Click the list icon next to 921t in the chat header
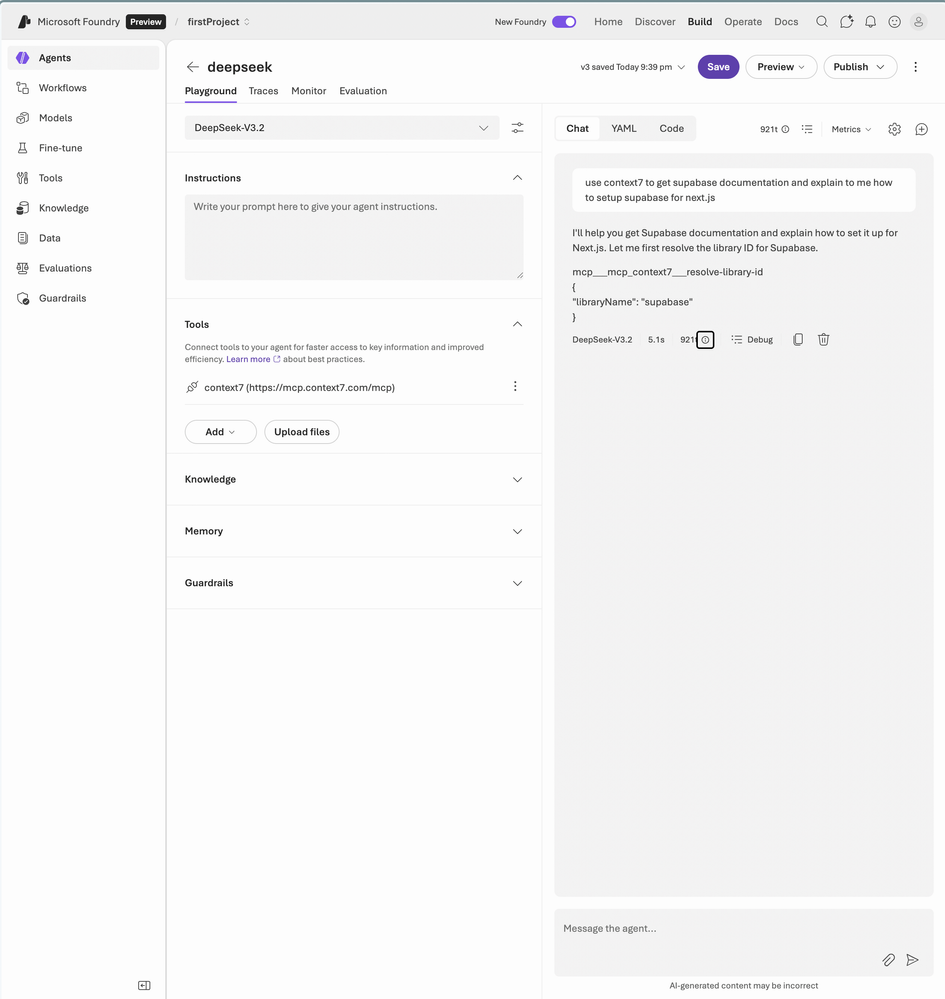 807,129
